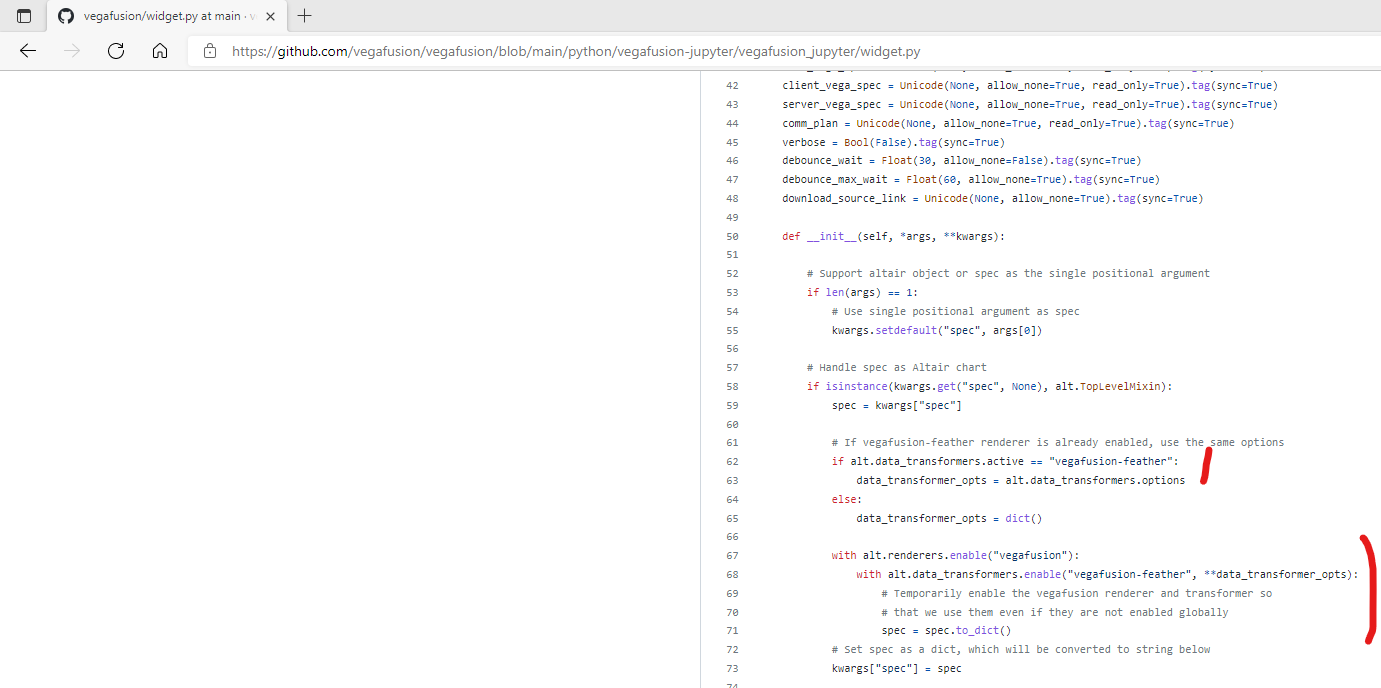Click the debounce_max_wait = Float(60 line
This screenshot has height=688, width=1381.
coord(970,179)
